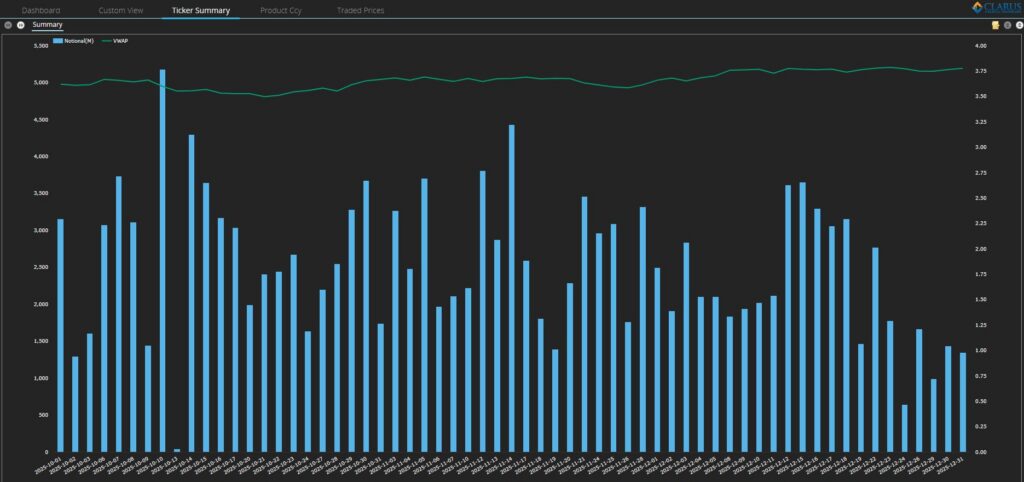Select the Ticker Summary tab
Screen dimensions: 1024x482
pos(201,10)
